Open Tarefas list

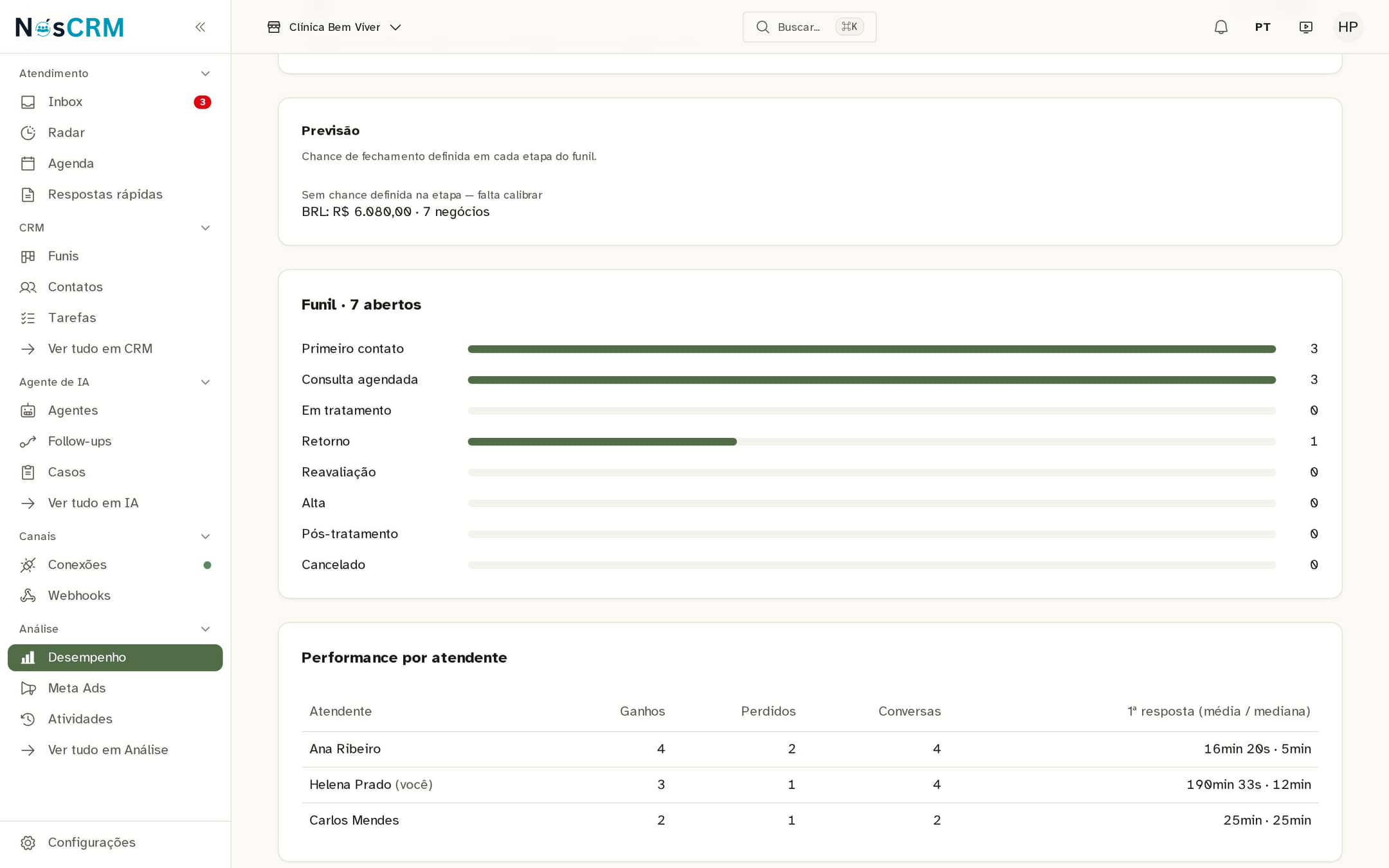point(115,318)
